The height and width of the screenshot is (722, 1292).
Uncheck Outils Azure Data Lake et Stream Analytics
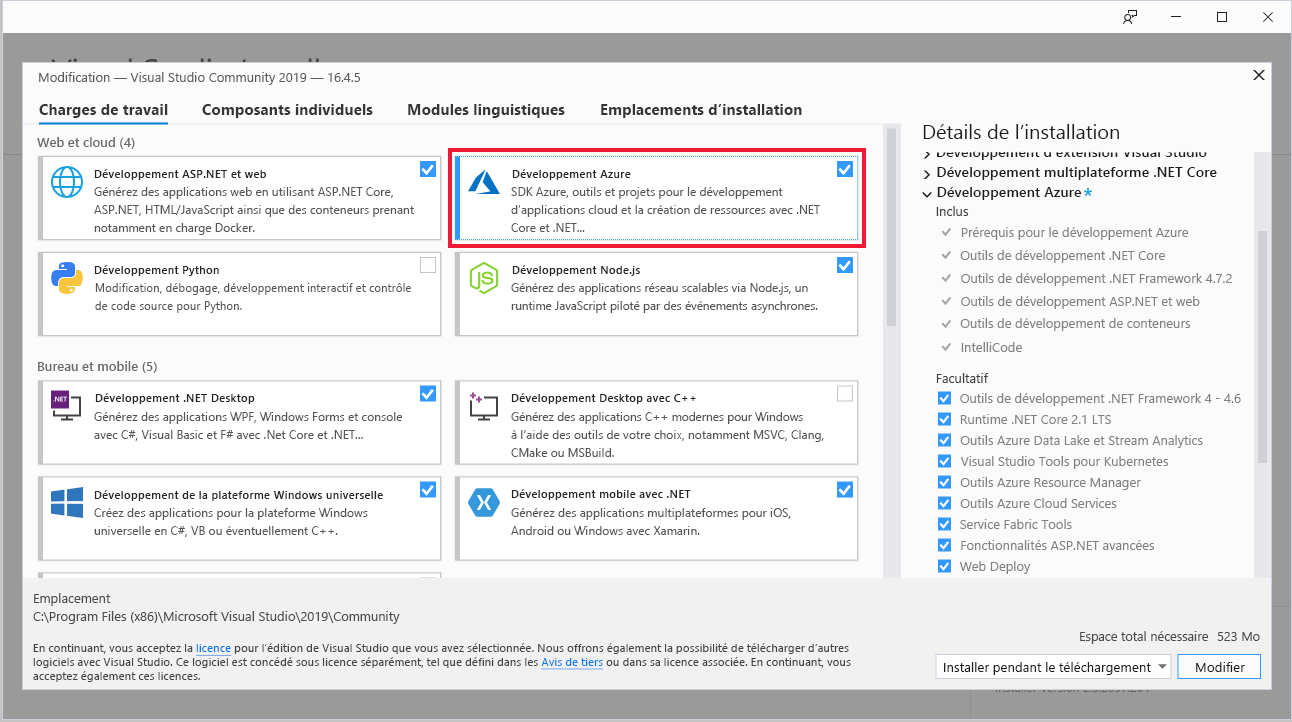click(945, 440)
